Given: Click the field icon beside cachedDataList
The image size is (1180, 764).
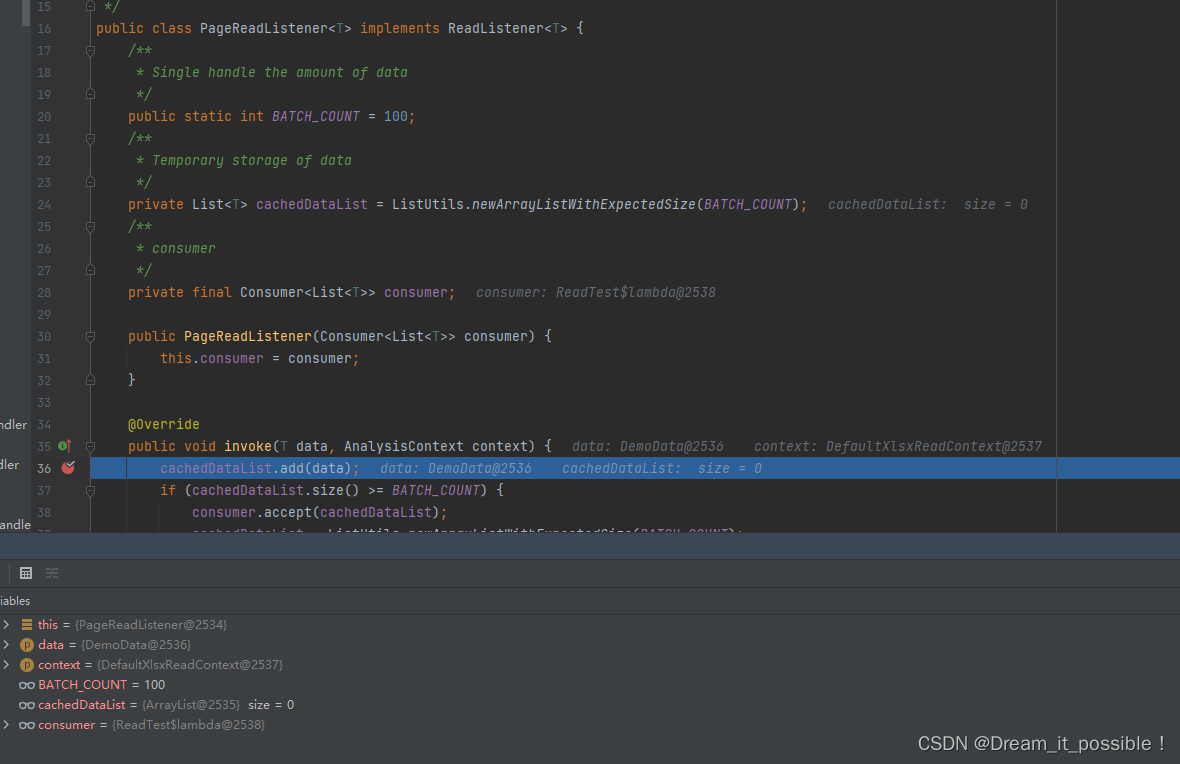Looking at the screenshot, I should (27, 704).
